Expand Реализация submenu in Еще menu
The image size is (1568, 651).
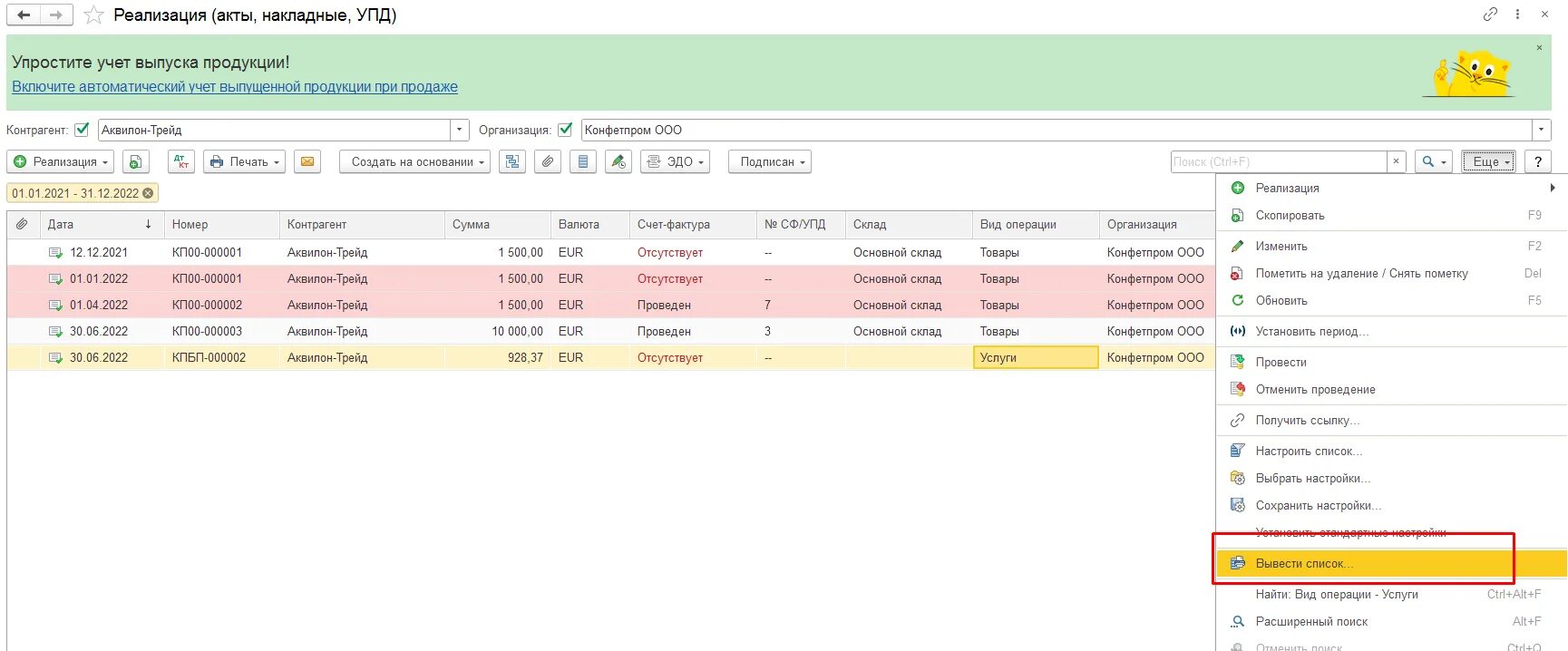[x=1391, y=188]
